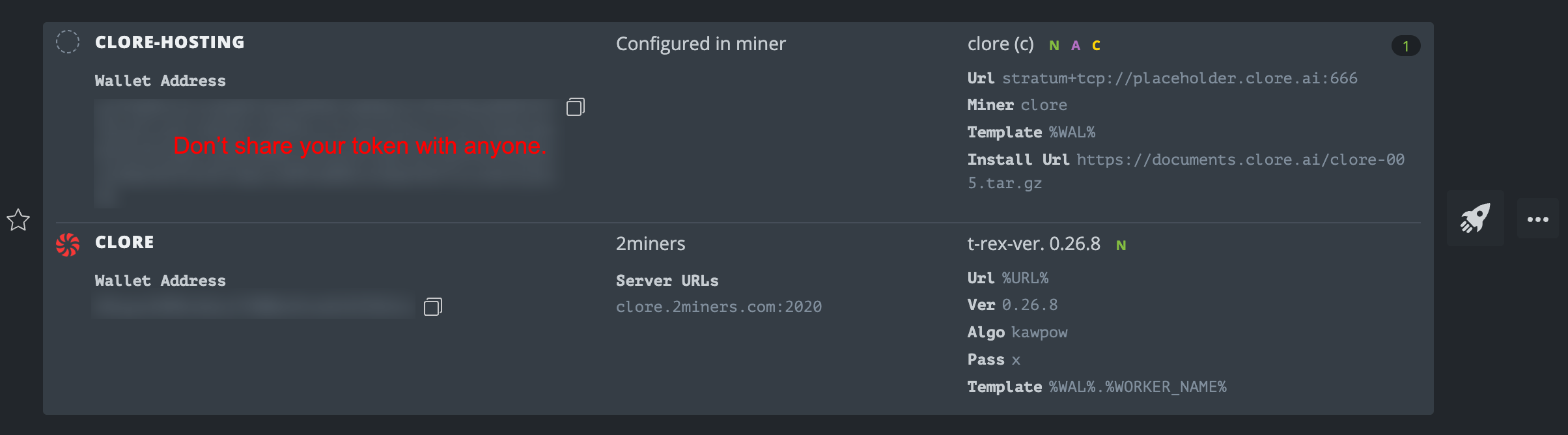The width and height of the screenshot is (1568, 435).
Task: Click the red CLORE coin logo
Action: pos(68,244)
